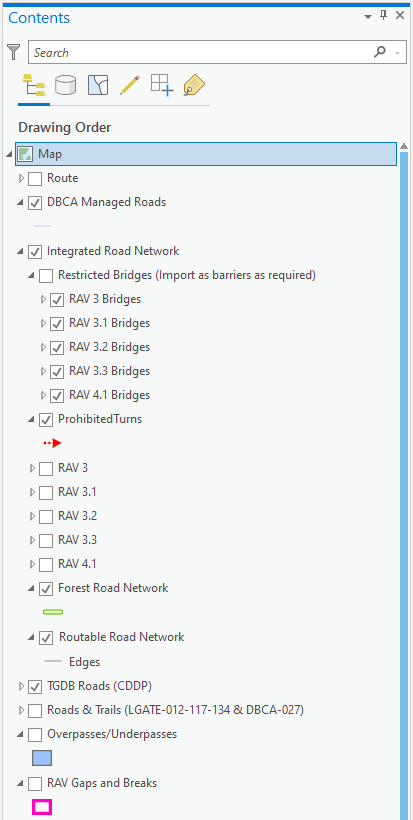Open the Contents pane options dropdown arrow

tap(368, 16)
